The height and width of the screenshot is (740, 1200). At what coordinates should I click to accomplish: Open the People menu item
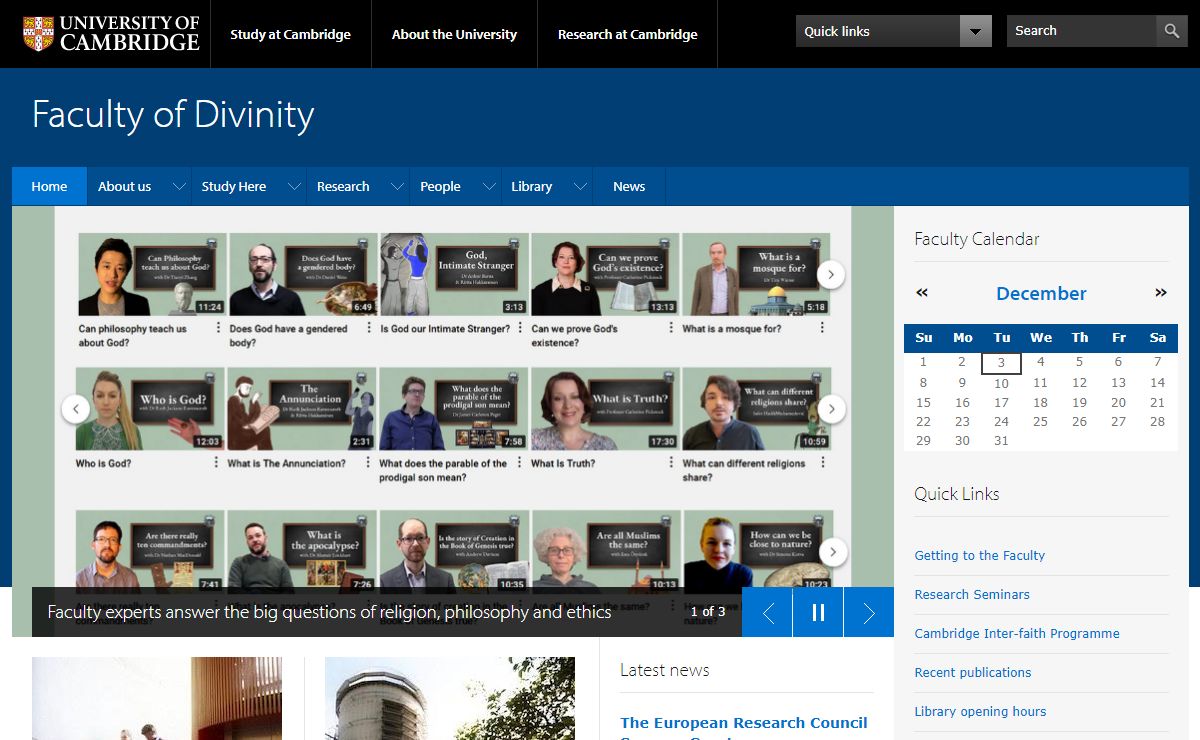coord(440,186)
